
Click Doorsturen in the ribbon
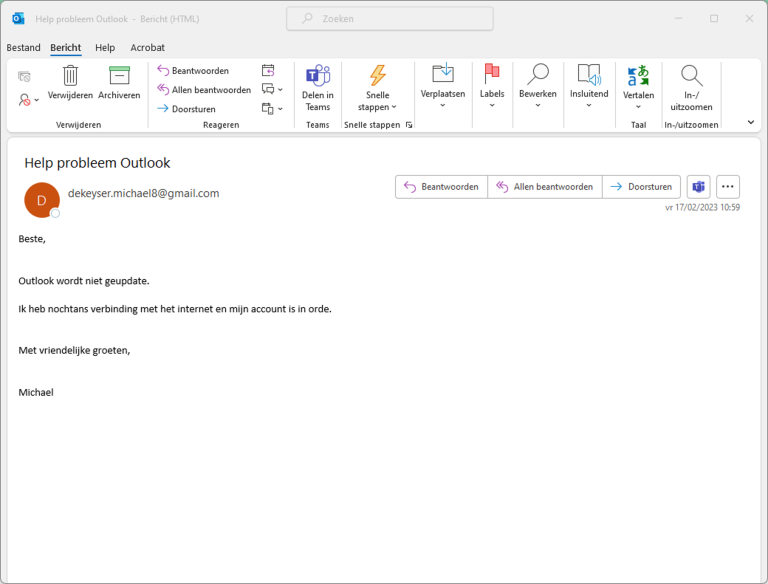tap(186, 109)
